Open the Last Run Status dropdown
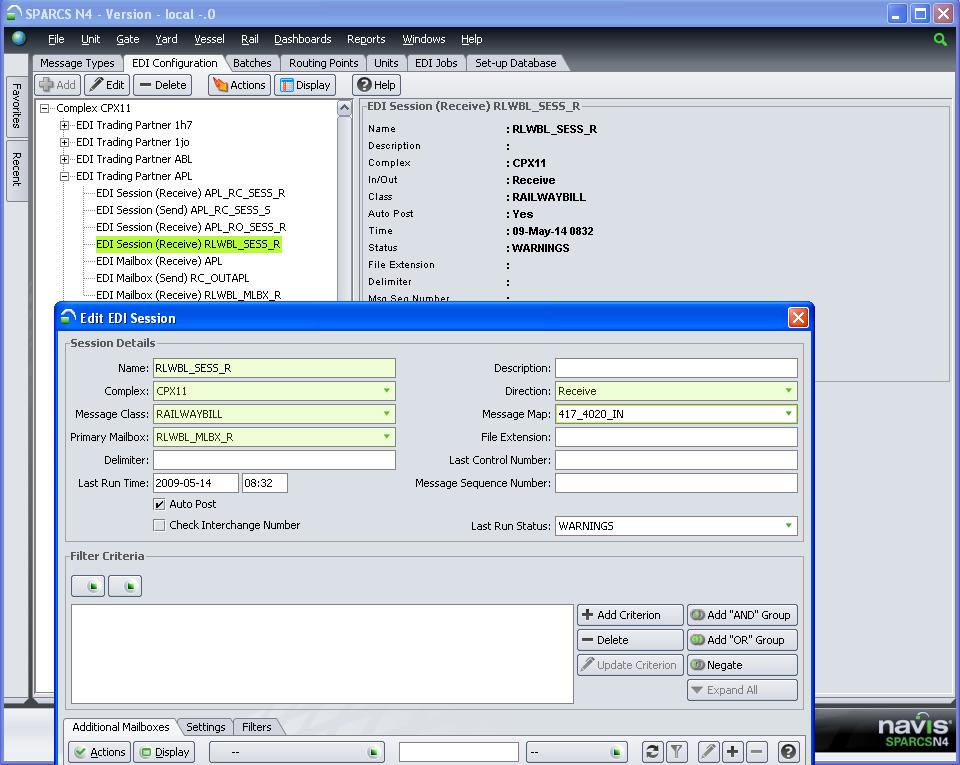960x765 pixels. coord(789,526)
